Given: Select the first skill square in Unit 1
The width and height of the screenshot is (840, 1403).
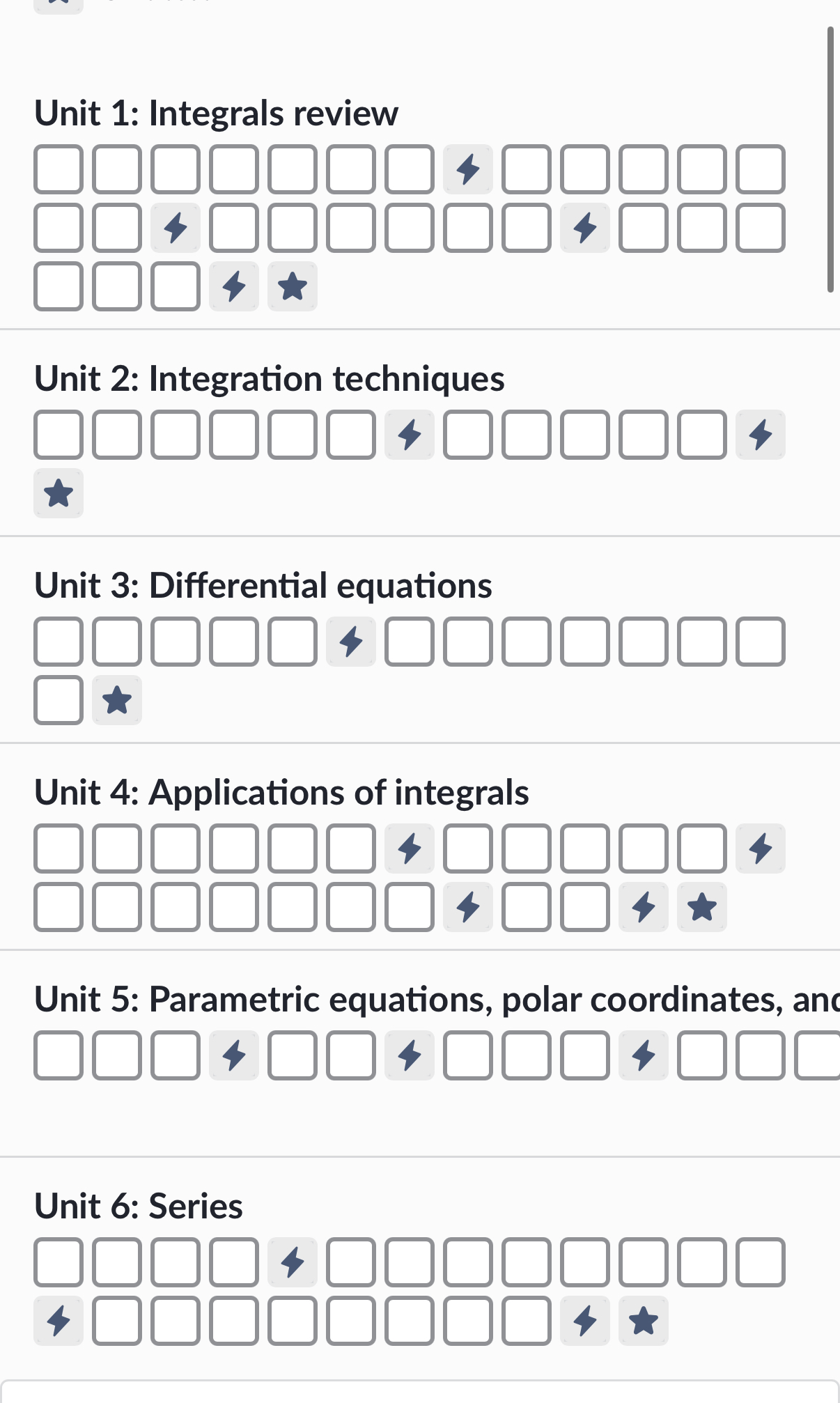Looking at the screenshot, I should click(x=59, y=169).
